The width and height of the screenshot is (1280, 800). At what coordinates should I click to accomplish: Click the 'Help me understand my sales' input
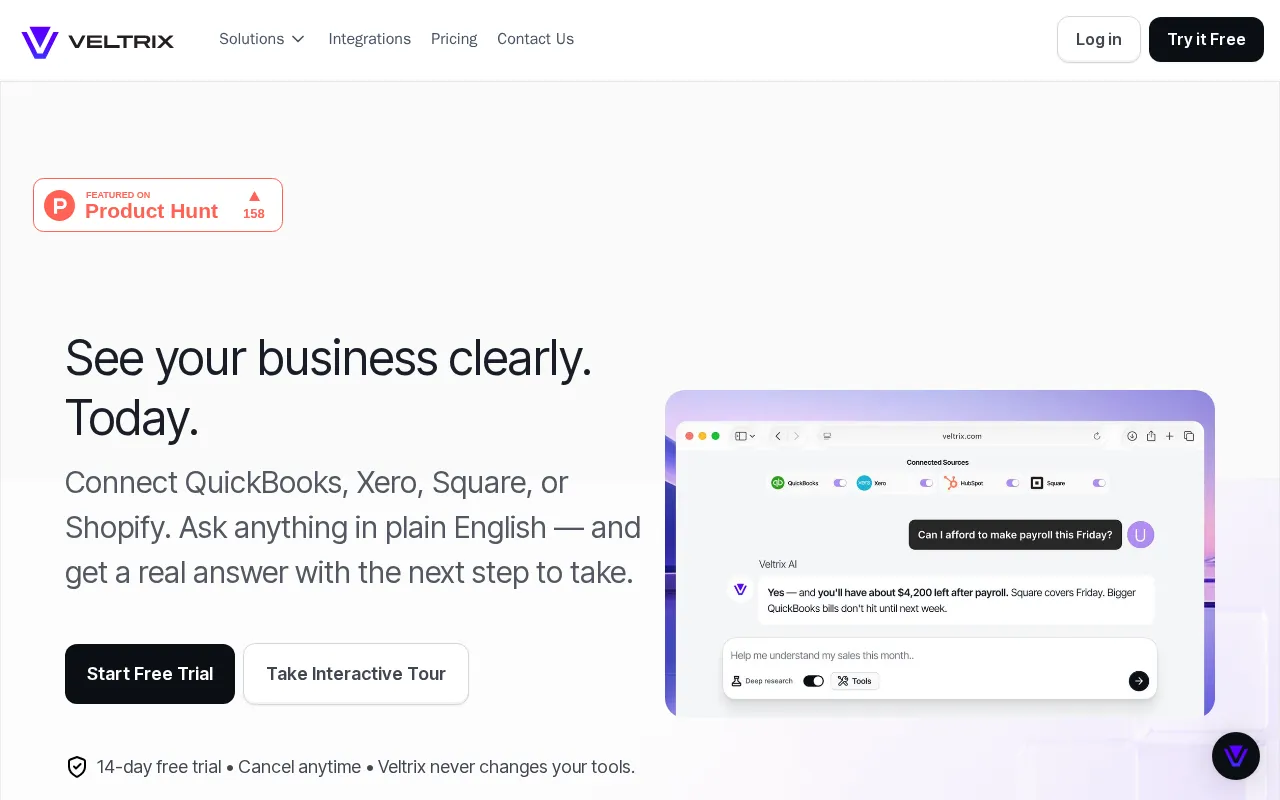tap(940, 656)
